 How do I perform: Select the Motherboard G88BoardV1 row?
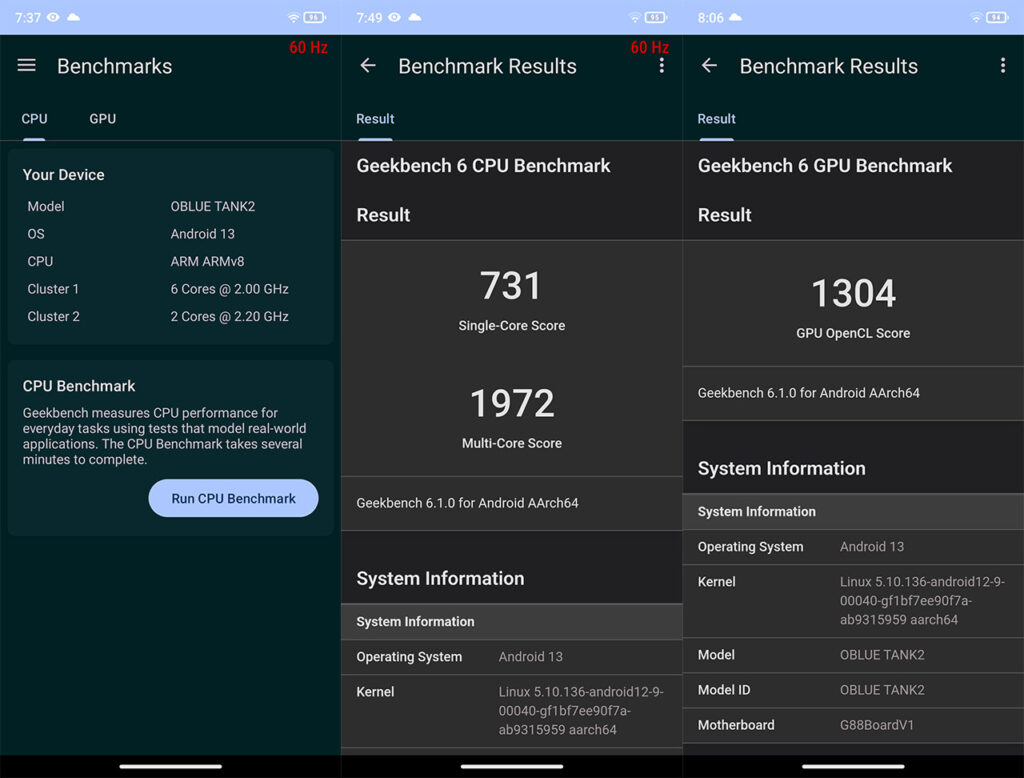point(853,725)
